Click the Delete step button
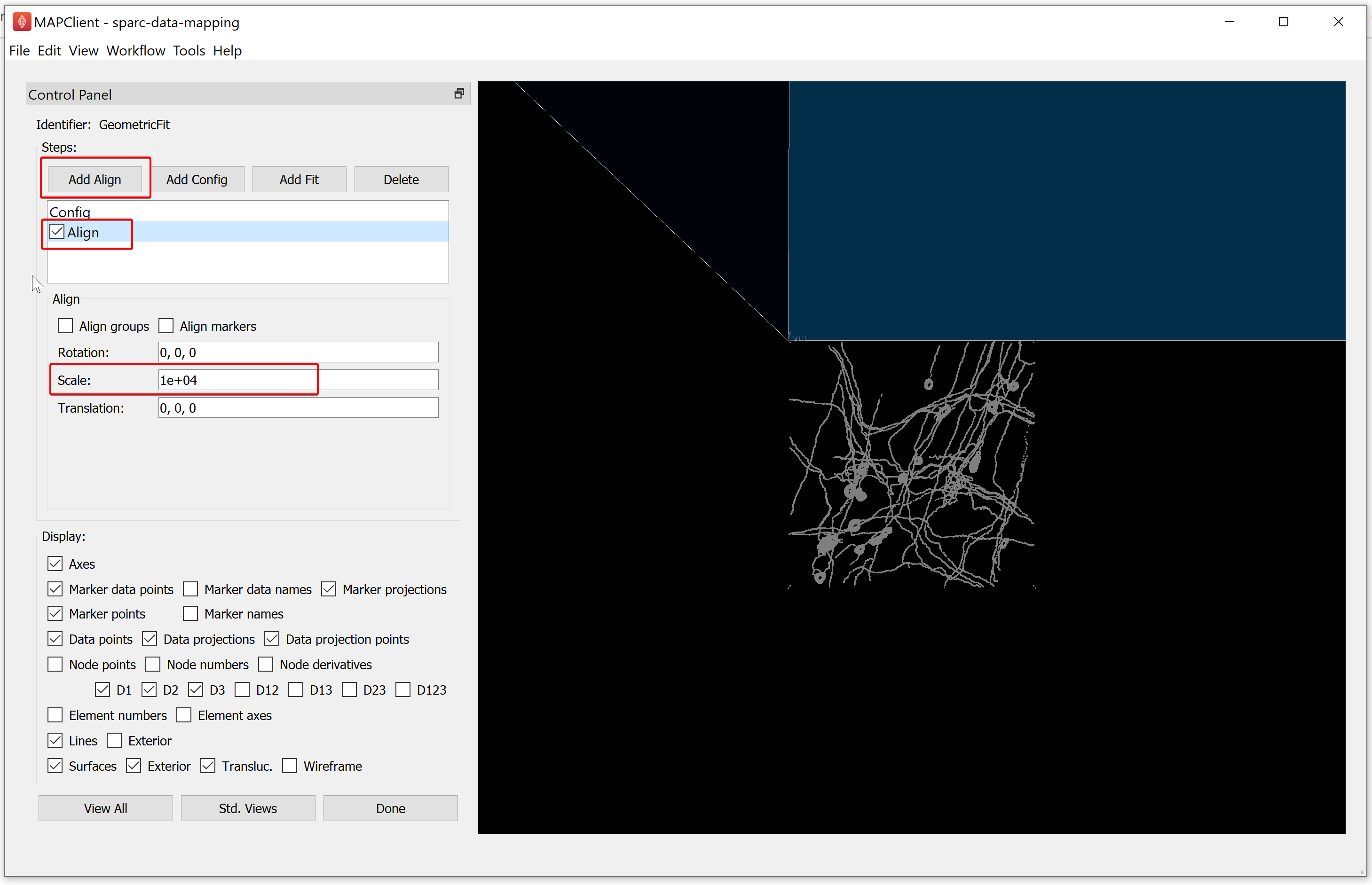The height and width of the screenshot is (885, 1372). point(401,179)
